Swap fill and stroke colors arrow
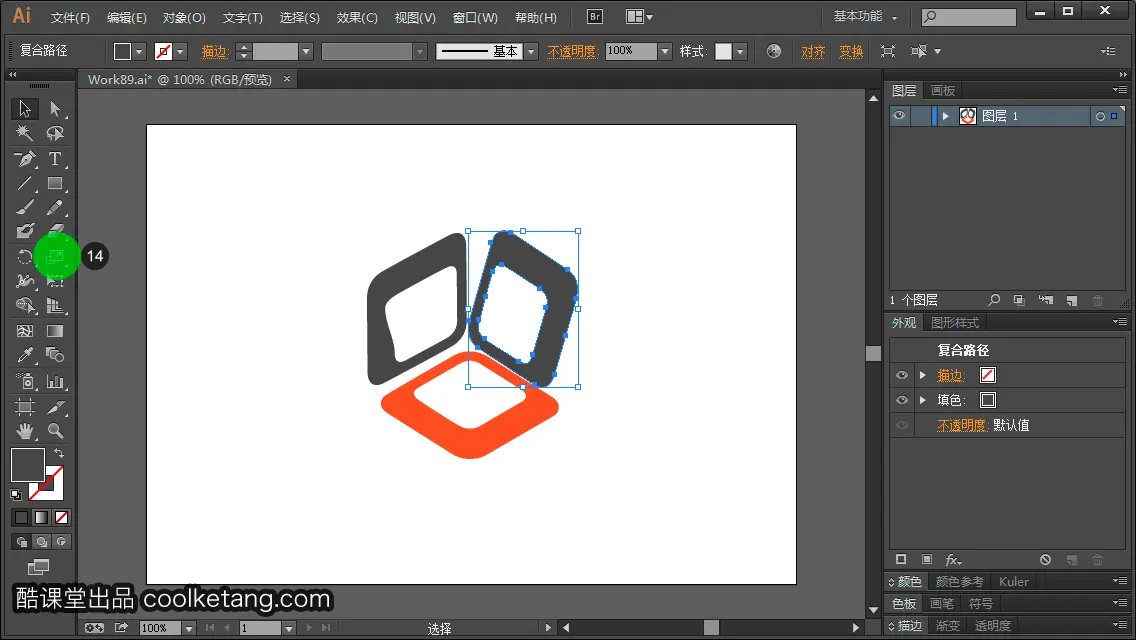 (59, 453)
